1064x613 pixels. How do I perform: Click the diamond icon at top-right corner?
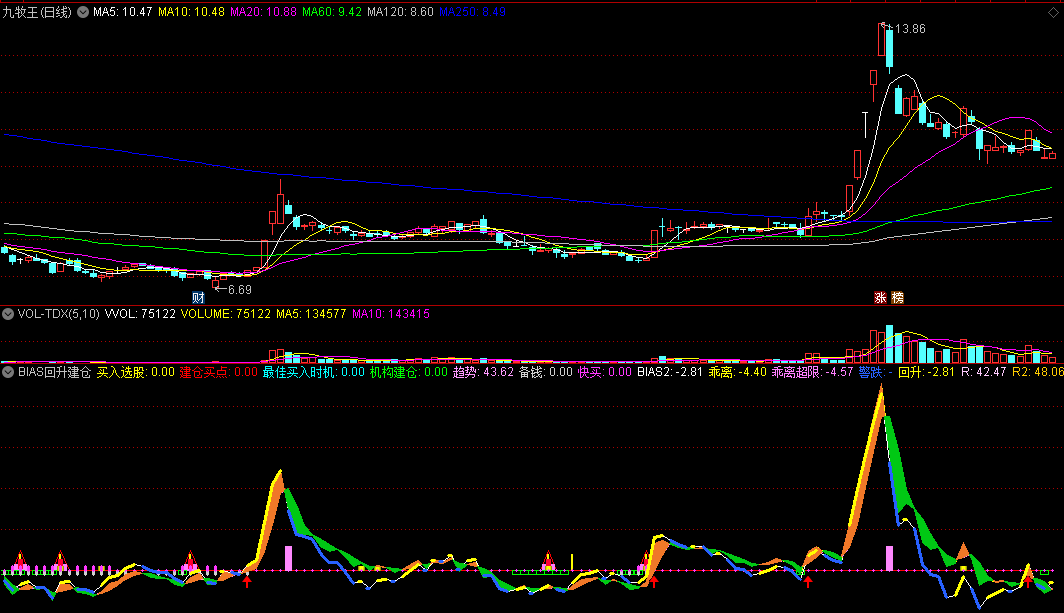point(1053,12)
